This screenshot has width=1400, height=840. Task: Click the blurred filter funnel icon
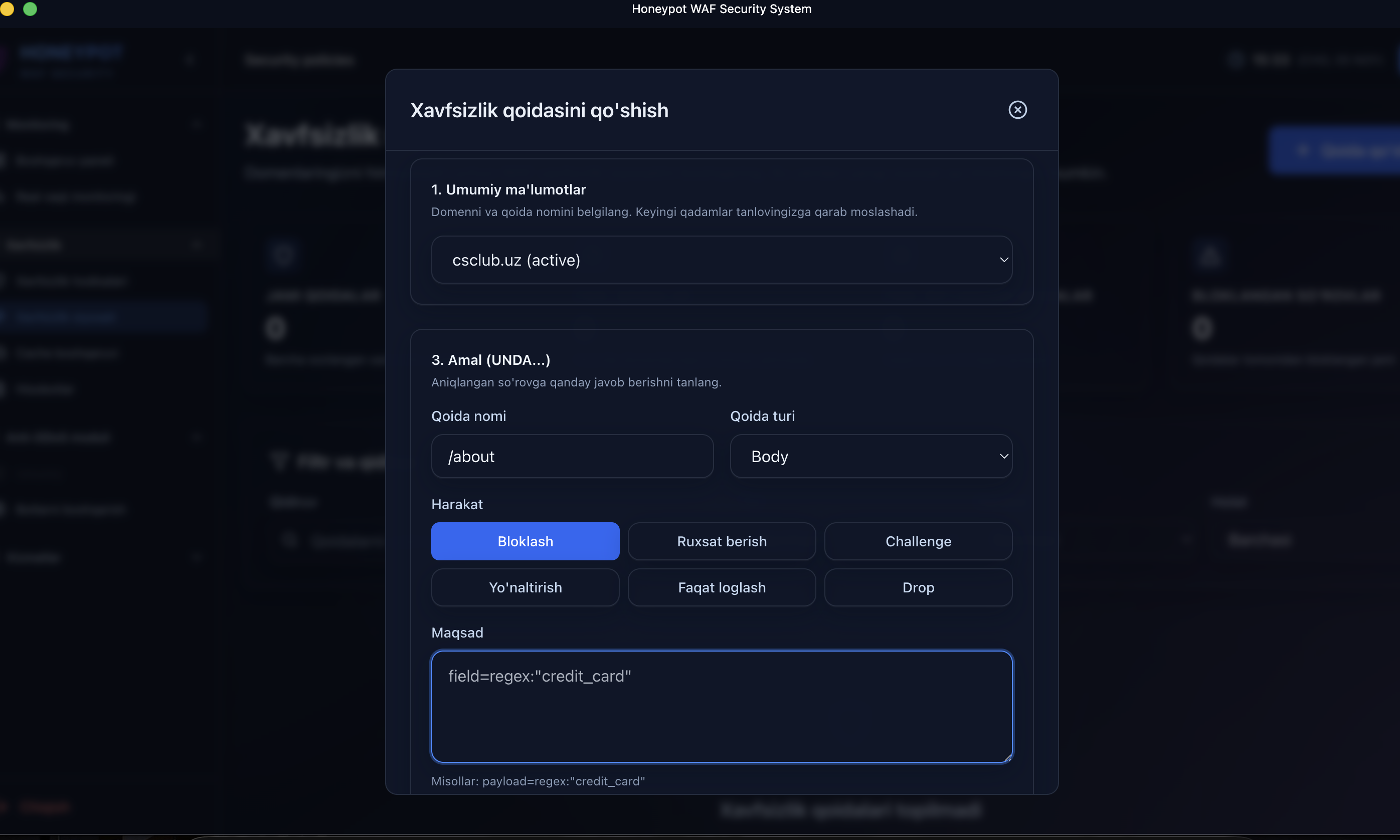[279, 461]
